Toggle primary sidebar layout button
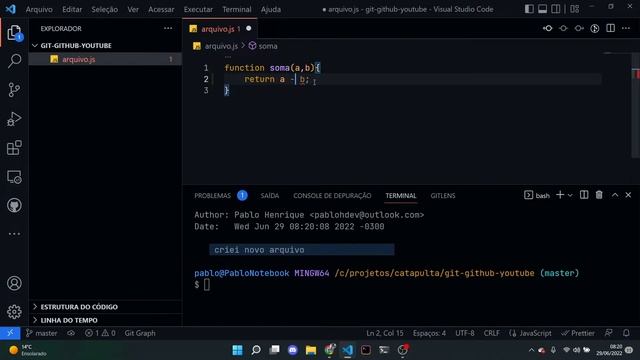This screenshot has width=640, height=360. click(x=529, y=9)
